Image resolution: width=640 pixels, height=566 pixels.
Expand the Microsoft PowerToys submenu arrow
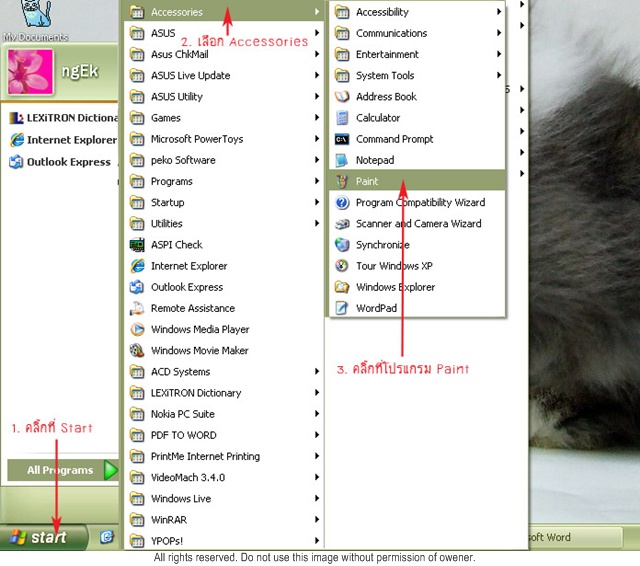pos(317,139)
